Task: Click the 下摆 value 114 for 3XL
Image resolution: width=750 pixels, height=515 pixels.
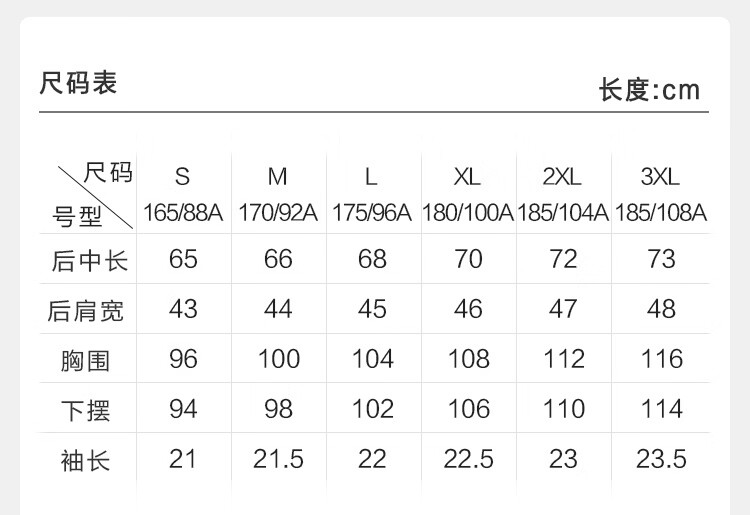Action: (662, 409)
